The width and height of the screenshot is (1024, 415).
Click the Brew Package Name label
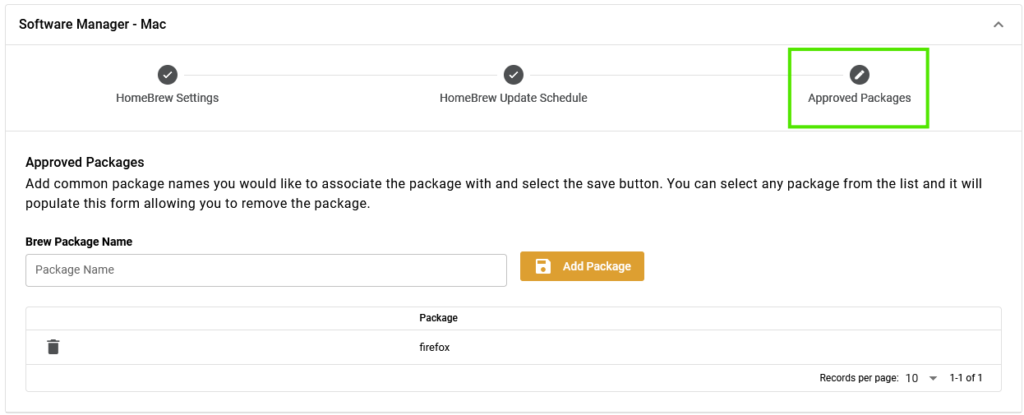pos(79,242)
